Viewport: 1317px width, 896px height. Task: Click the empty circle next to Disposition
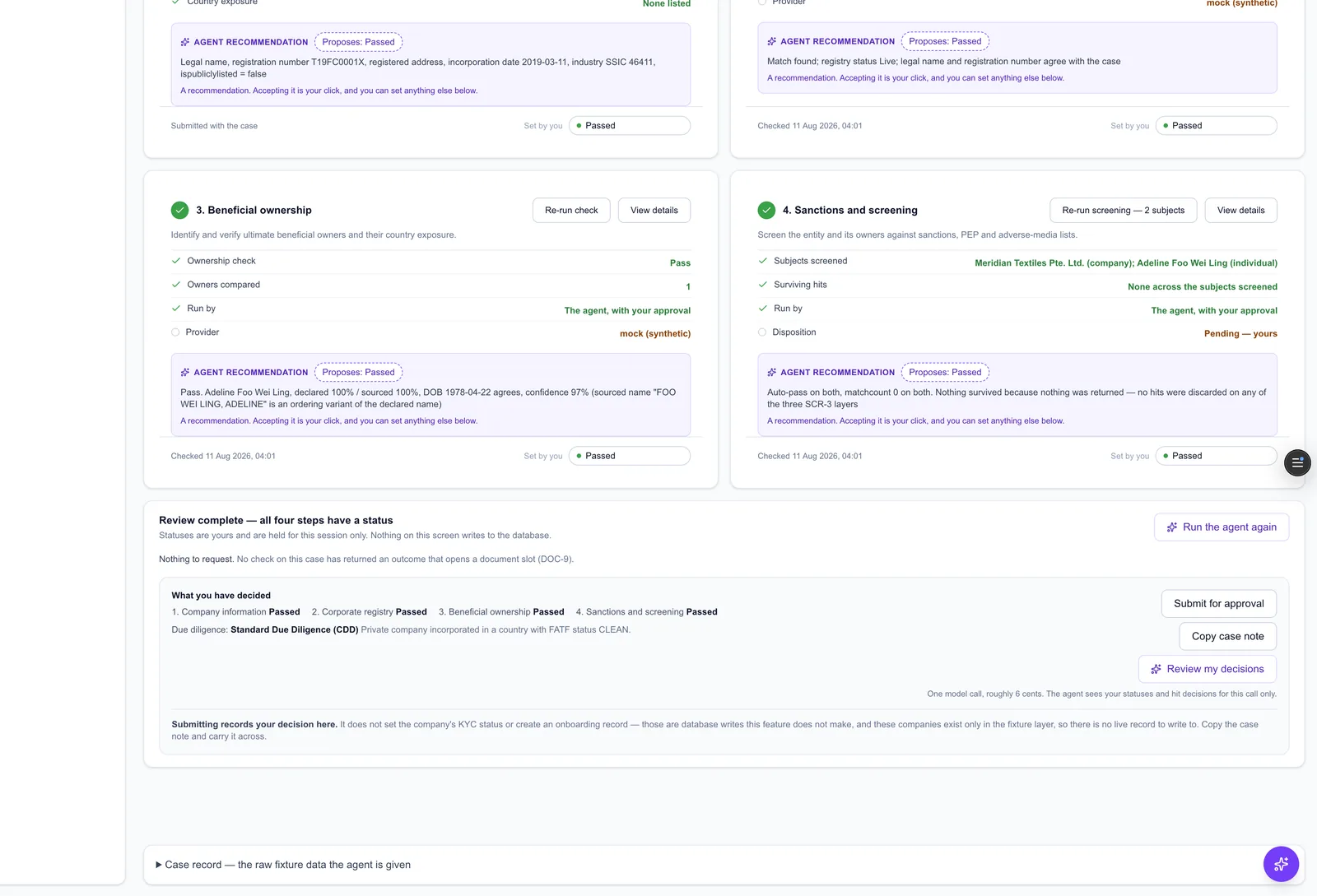pos(762,332)
